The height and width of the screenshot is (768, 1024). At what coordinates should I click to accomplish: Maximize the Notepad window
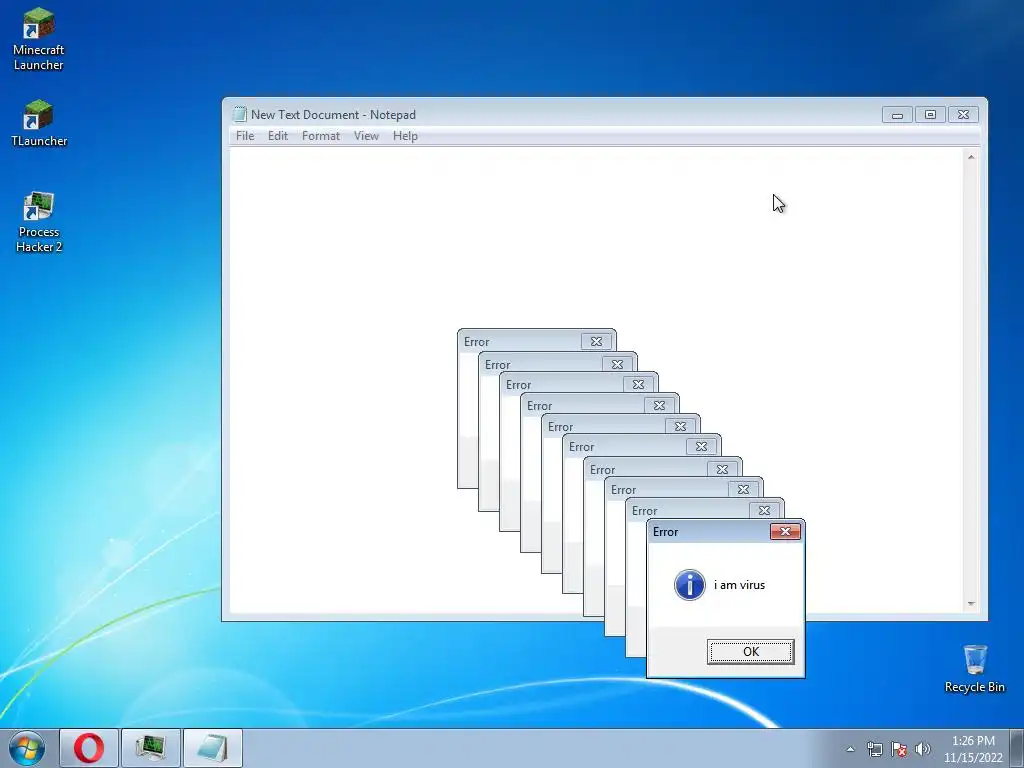coord(930,115)
